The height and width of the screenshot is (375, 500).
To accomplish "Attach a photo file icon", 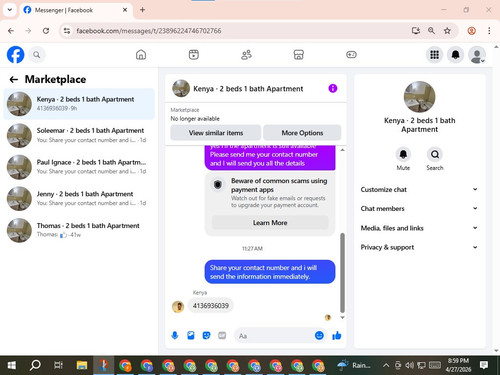I will 191,335.
